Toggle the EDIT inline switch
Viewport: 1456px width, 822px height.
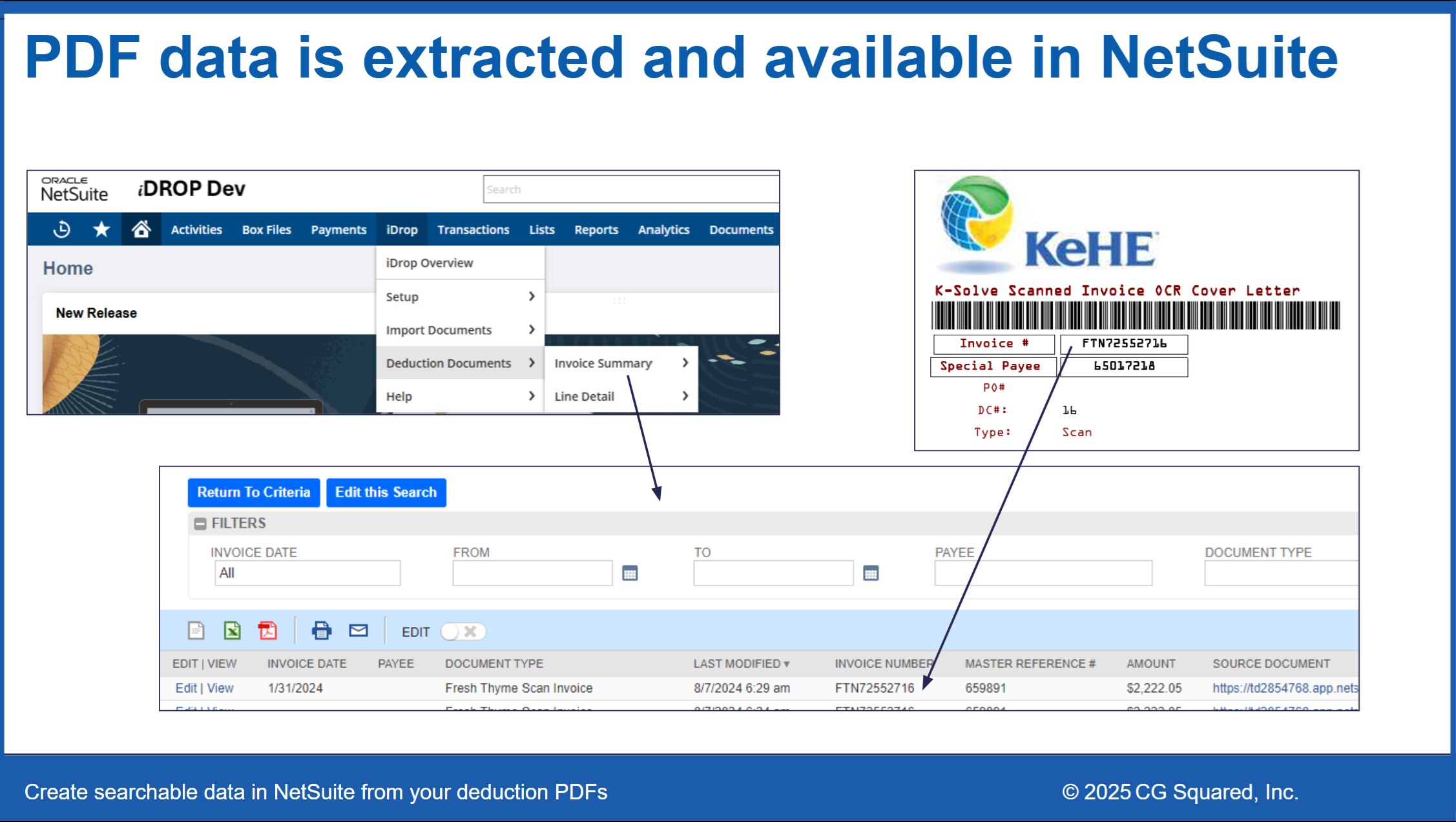click(463, 631)
